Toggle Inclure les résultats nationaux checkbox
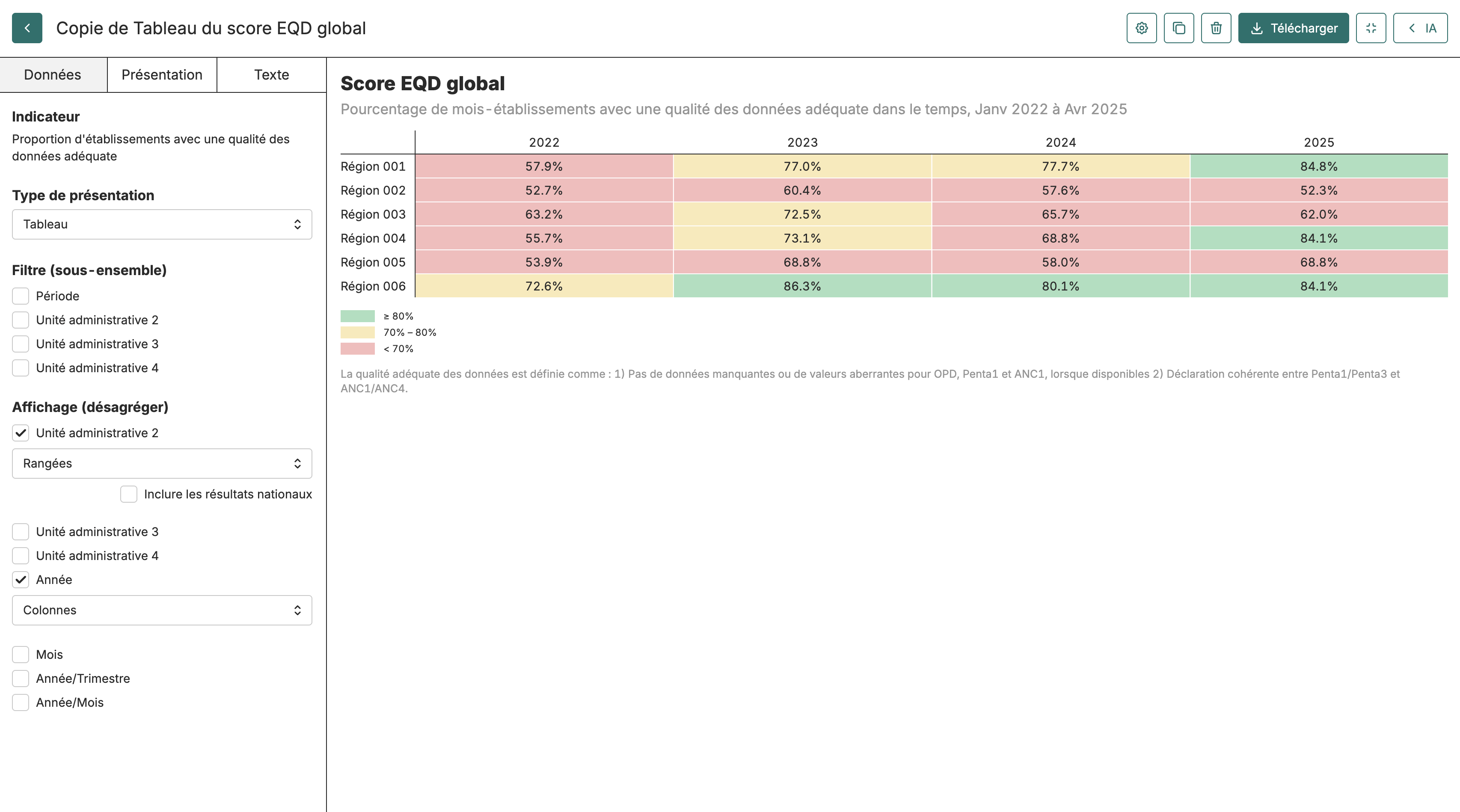The height and width of the screenshot is (812, 1460). tap(129, 494)
